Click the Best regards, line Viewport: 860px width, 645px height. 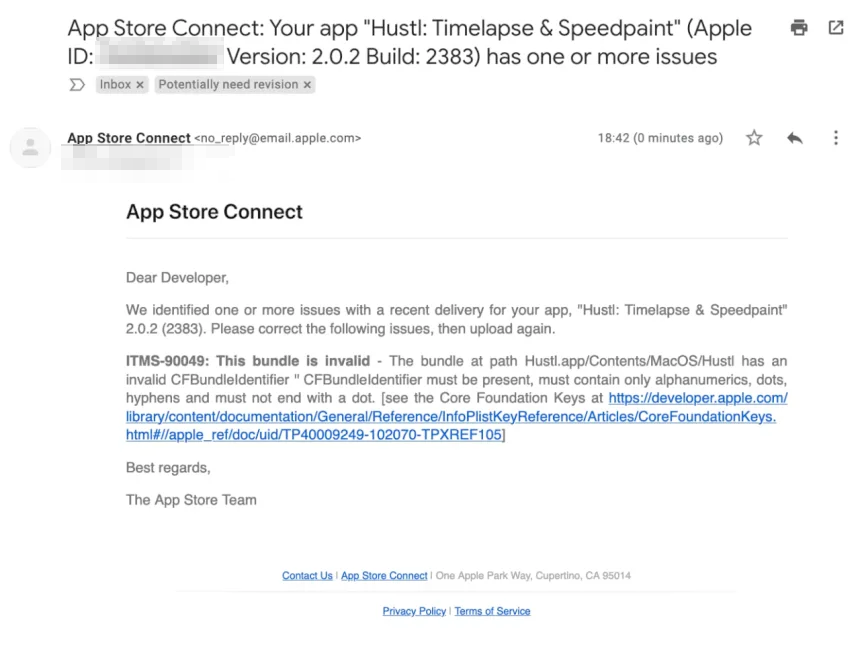[168, 467]
